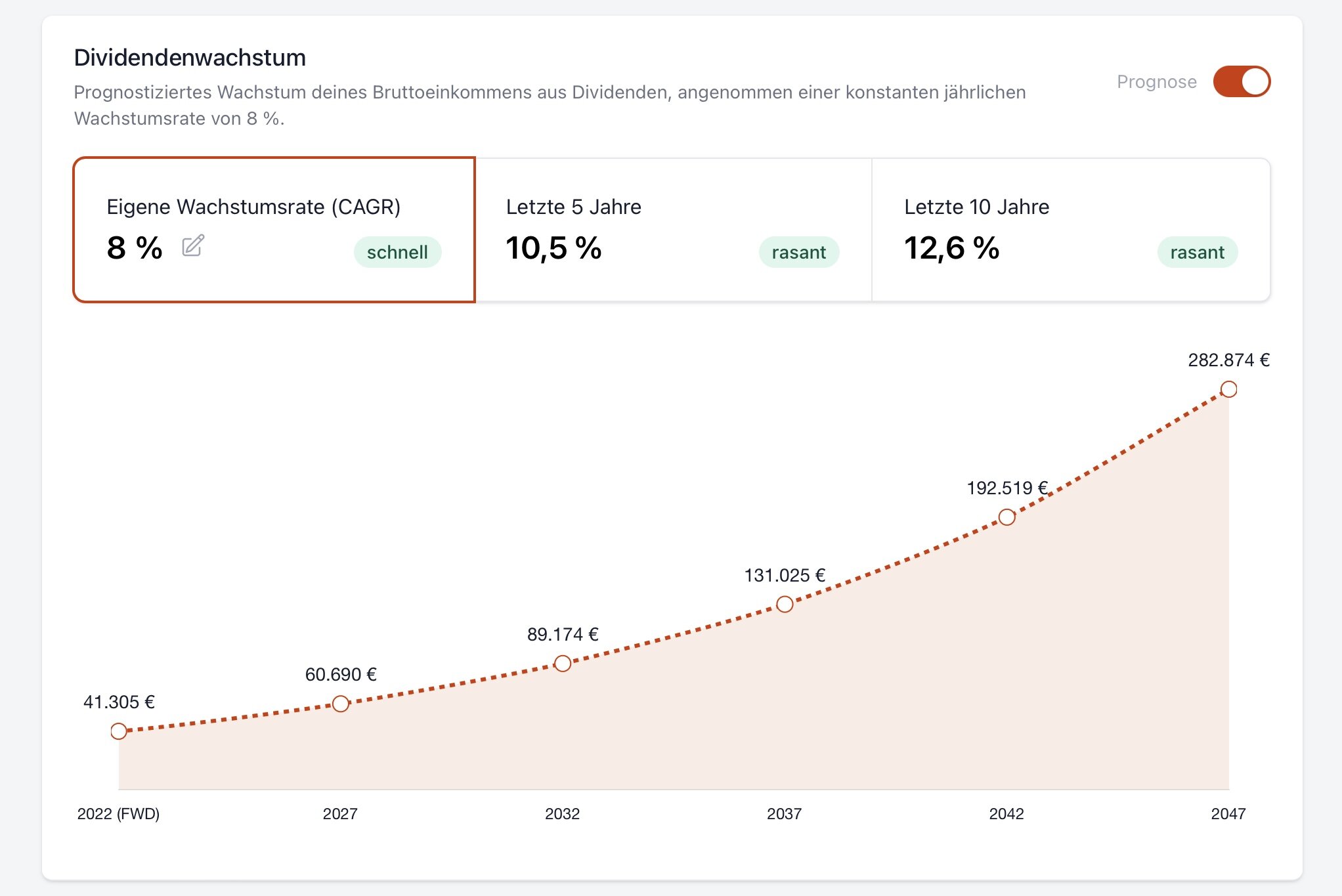1342x896 pixels.
Task: Click the 2047 data point circle
Action: [1228, 389]
